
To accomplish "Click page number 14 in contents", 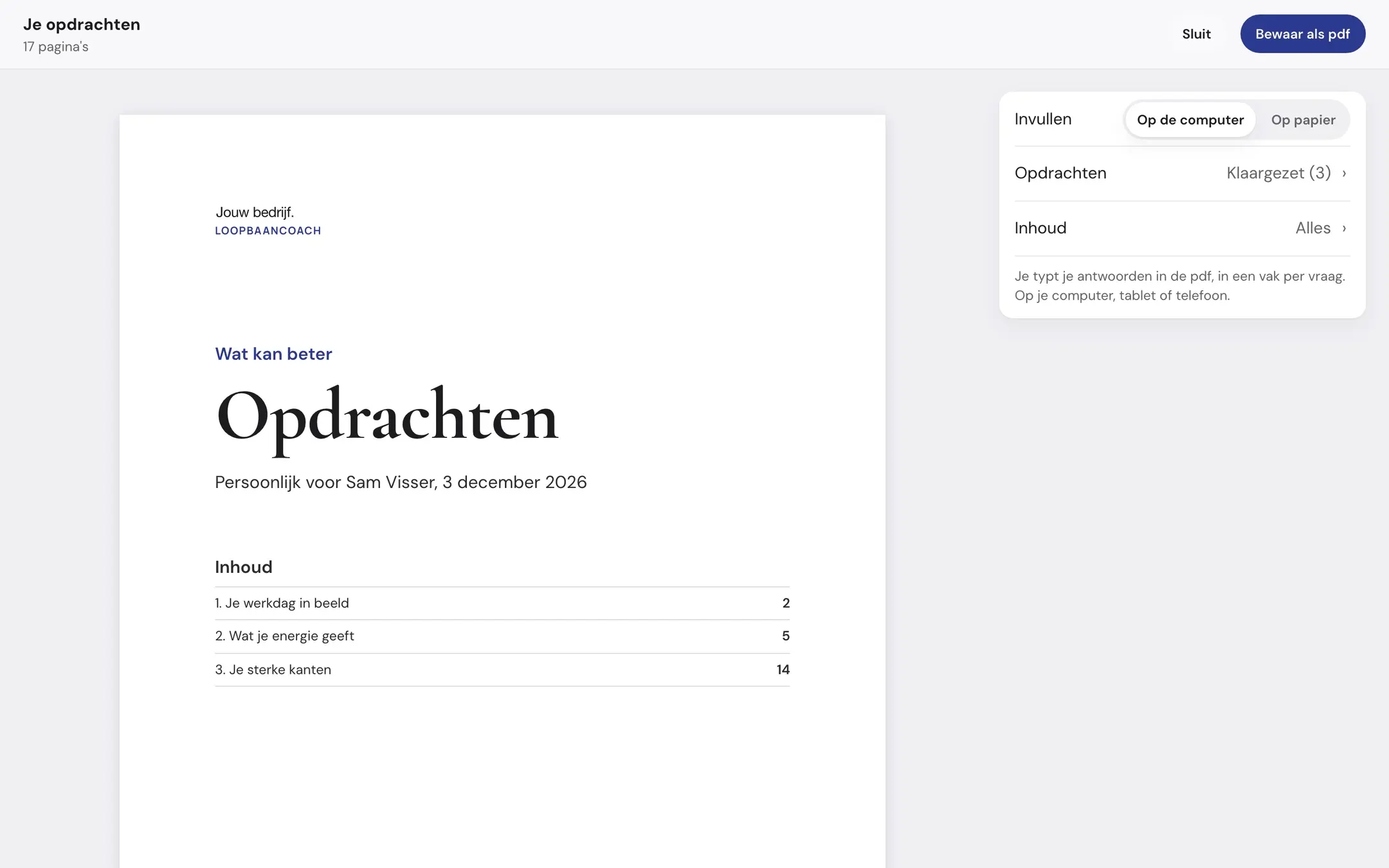I will click(x=783, y=669).
